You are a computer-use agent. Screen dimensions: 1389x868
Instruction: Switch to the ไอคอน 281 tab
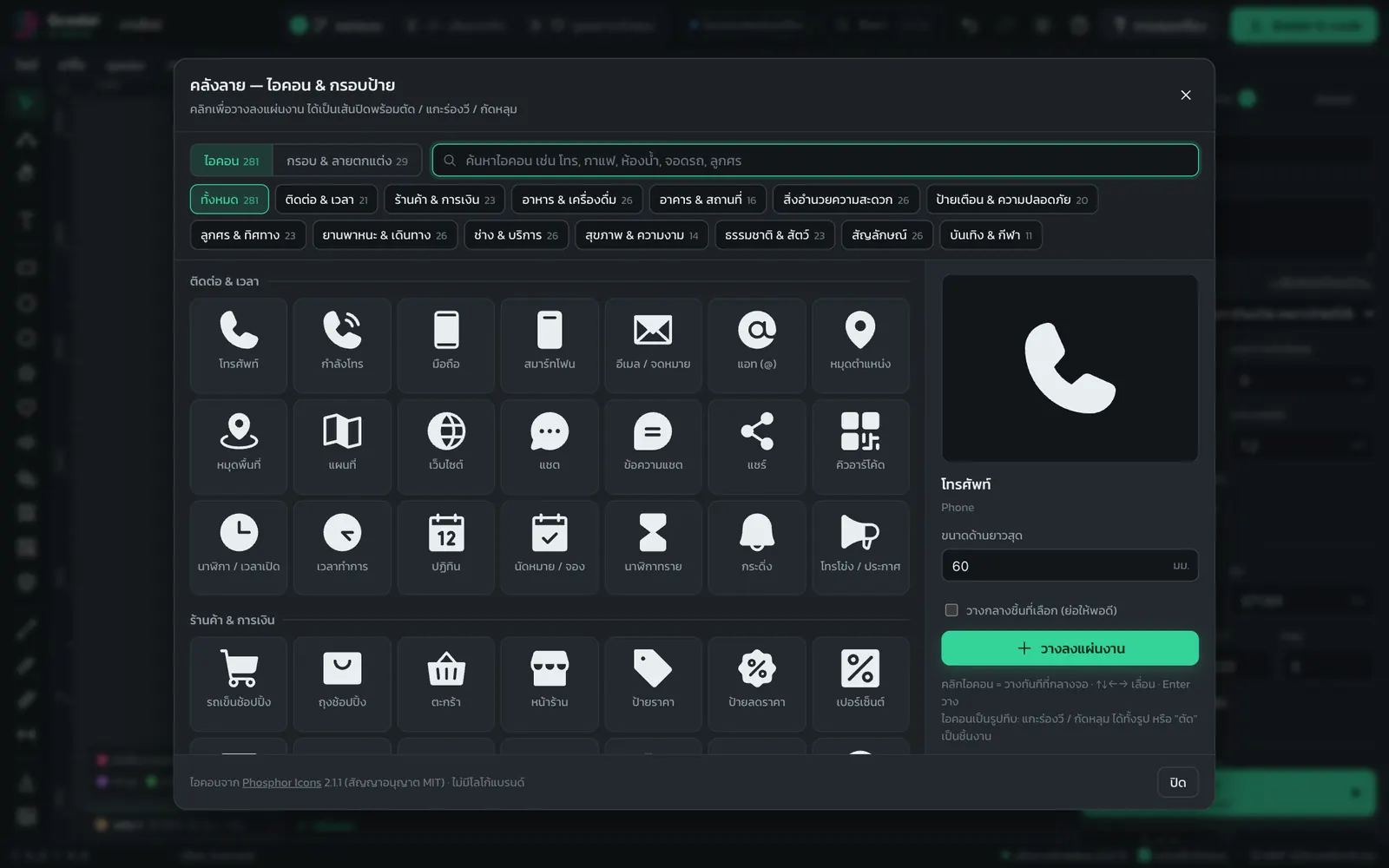point(232,161)
